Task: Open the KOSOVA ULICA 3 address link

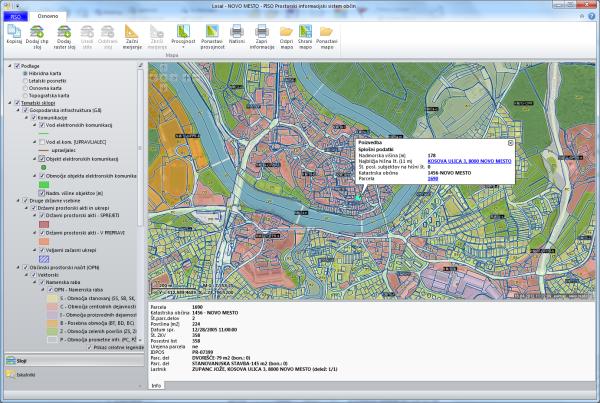Action: pyautogui.click(x=469, y=160)
